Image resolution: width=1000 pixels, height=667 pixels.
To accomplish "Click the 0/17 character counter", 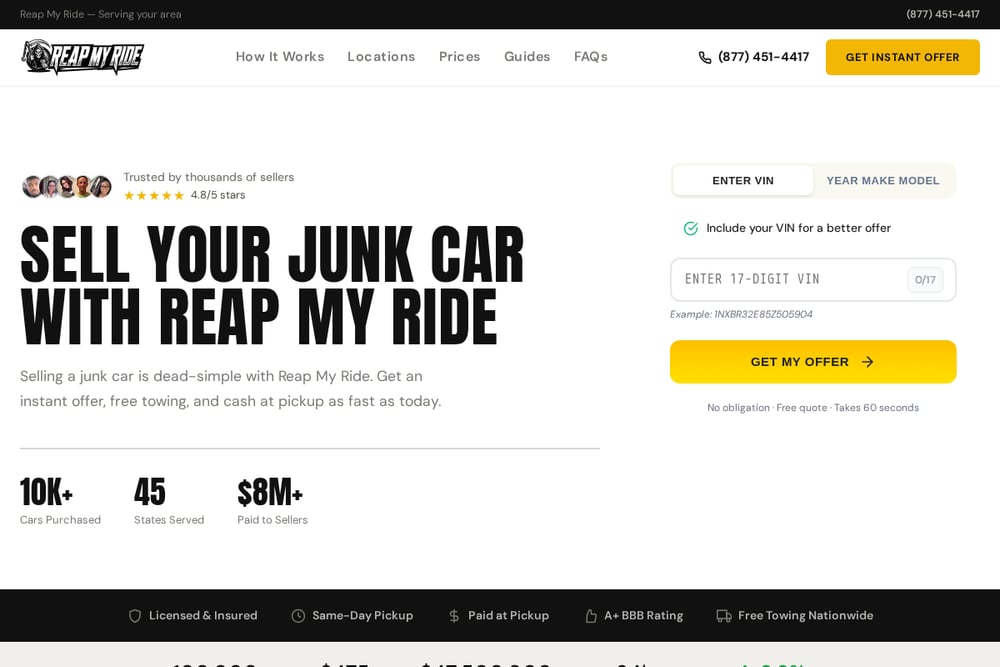I will point(925,279).
